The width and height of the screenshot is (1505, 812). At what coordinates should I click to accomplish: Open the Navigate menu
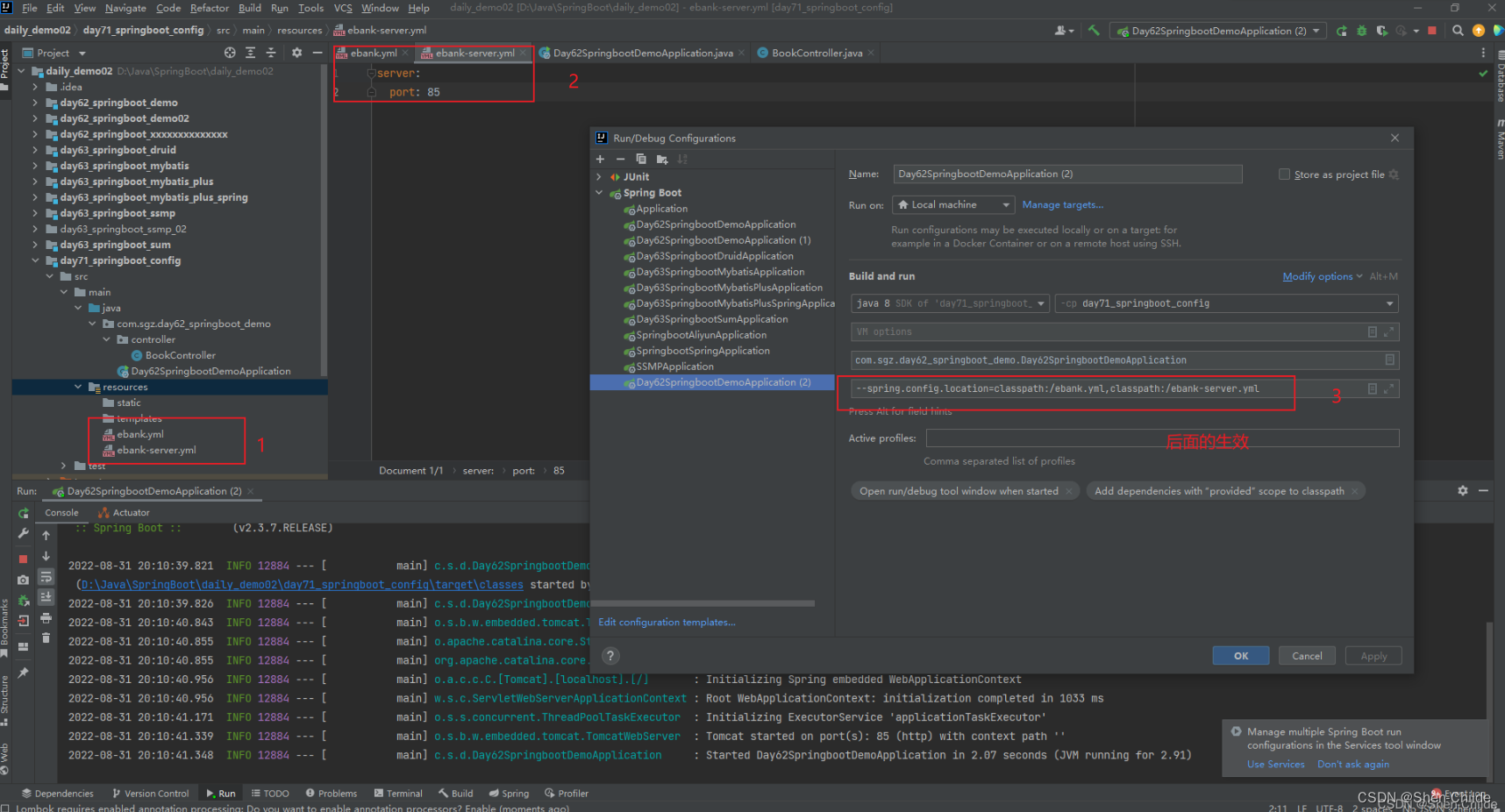pos(125,8)
